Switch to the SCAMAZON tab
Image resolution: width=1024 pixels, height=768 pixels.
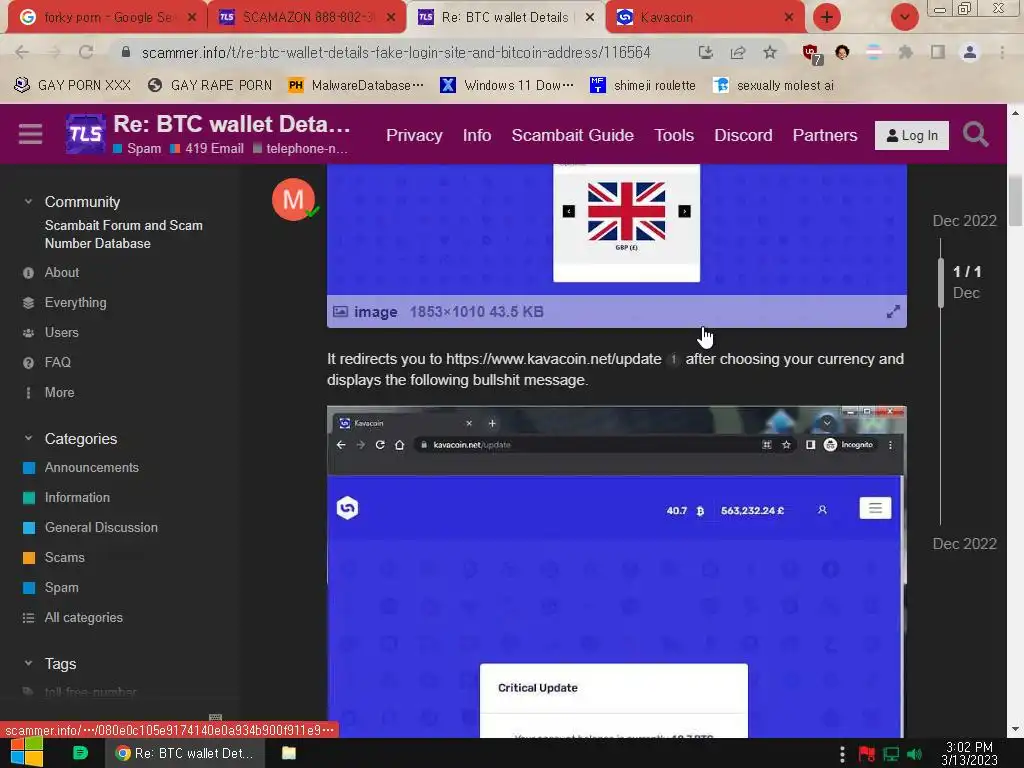click(308, 17)
